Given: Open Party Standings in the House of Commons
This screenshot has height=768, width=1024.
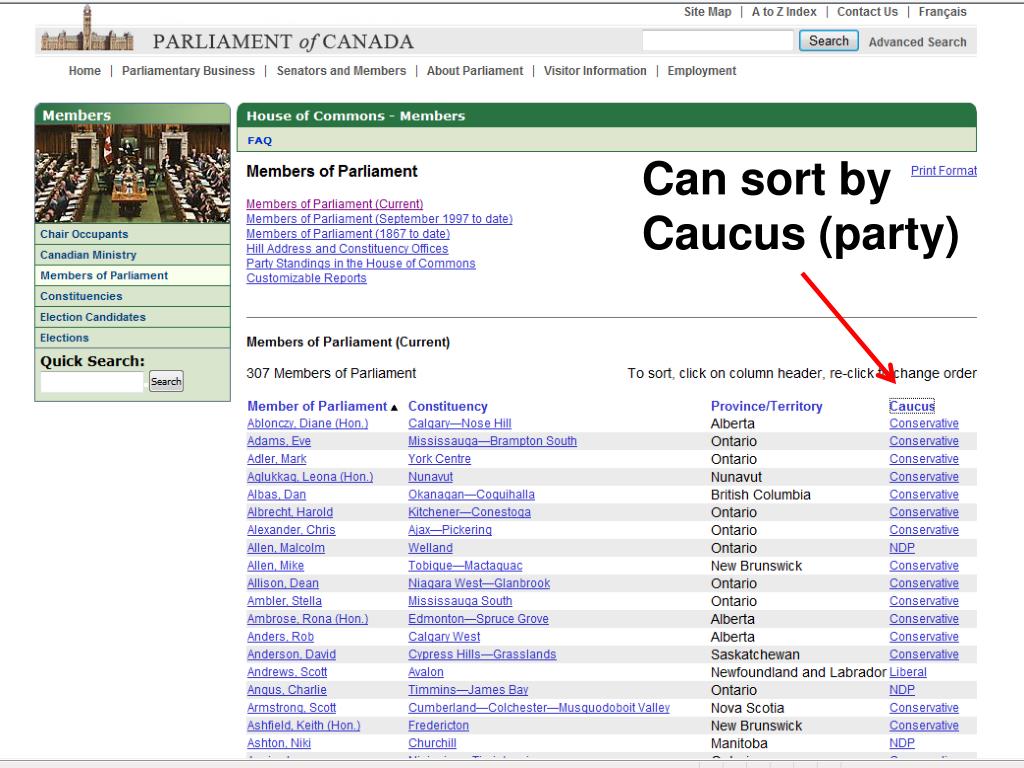Looking at the screenshot, I should tap(360, 263).
